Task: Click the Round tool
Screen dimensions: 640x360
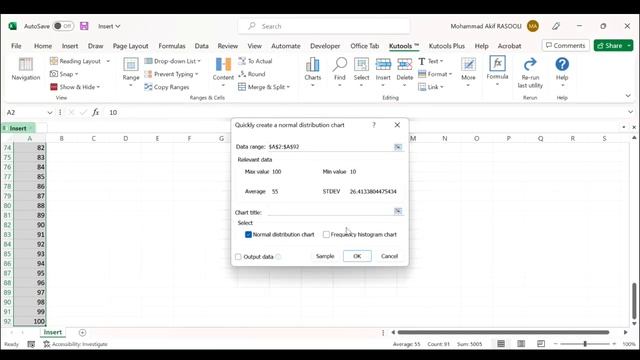Action: tap(252, 74)
